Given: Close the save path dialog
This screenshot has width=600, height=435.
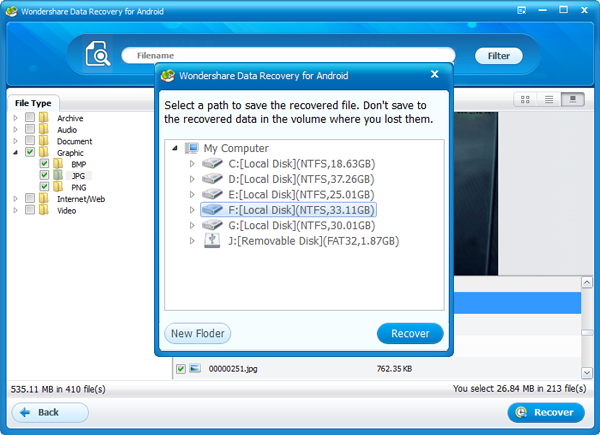Looking at the screenshot, I should pyautogui.click(x=434, y=74).
